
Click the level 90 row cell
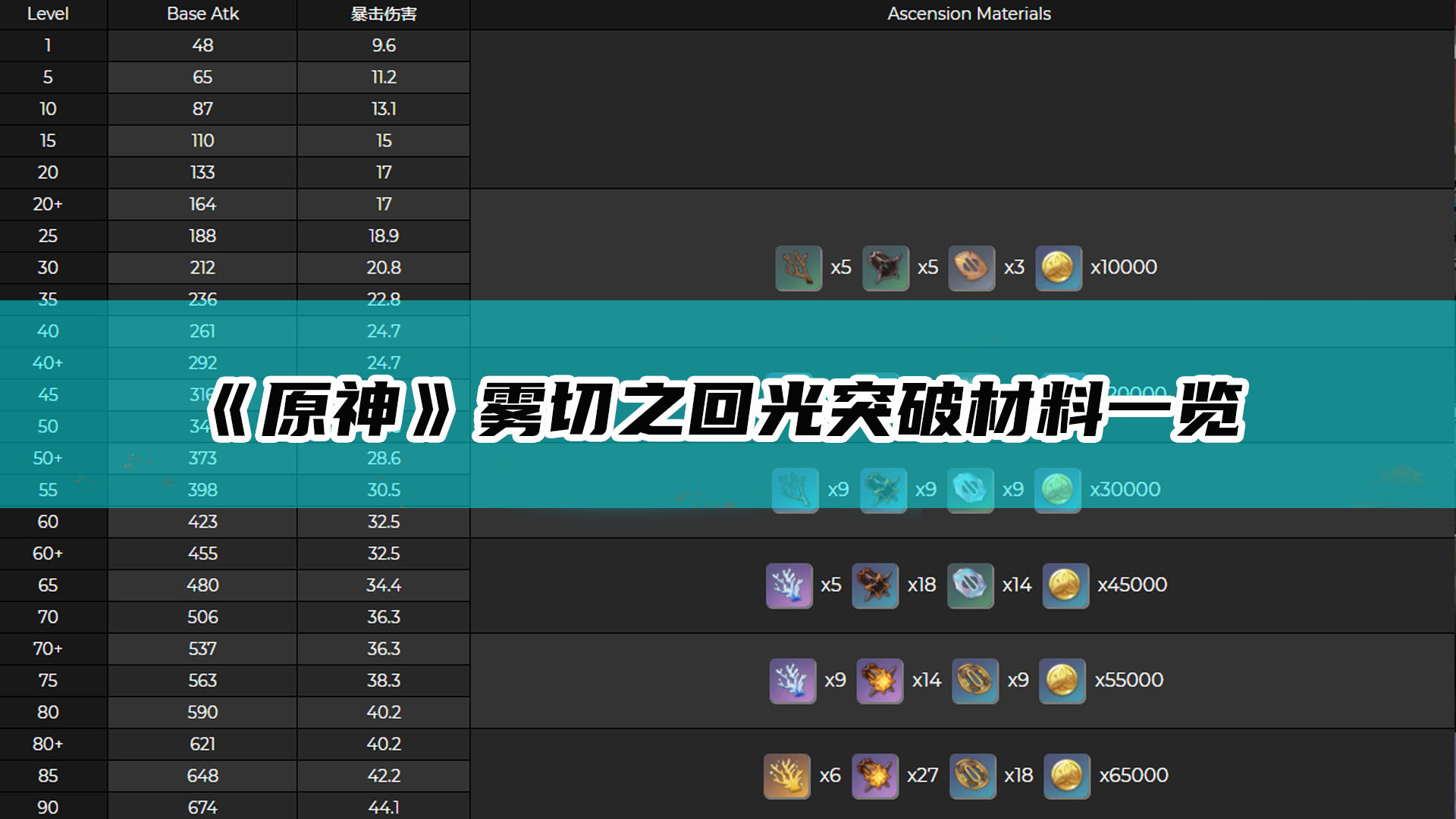[x=48, y=807]
